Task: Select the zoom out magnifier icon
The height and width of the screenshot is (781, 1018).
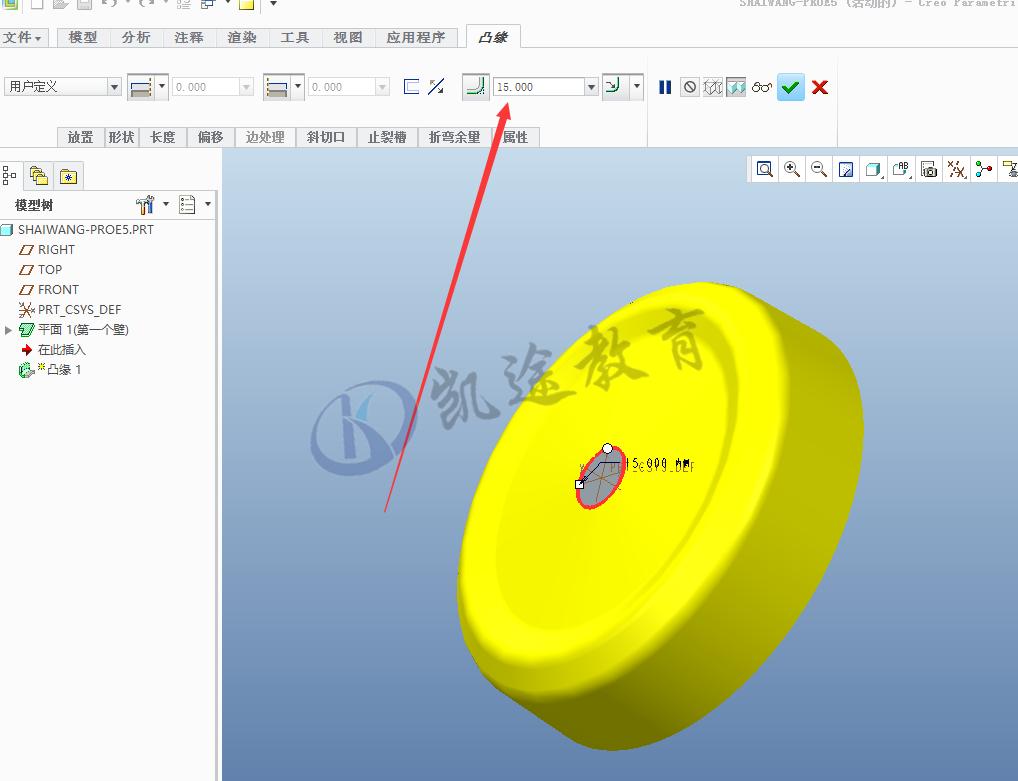Action: click(x=817, y=169)
